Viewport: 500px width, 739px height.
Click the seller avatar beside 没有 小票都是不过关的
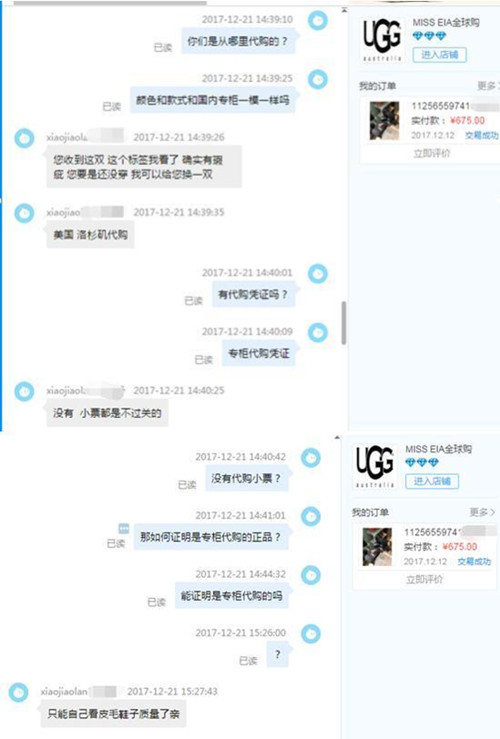[x=24, y=391]
